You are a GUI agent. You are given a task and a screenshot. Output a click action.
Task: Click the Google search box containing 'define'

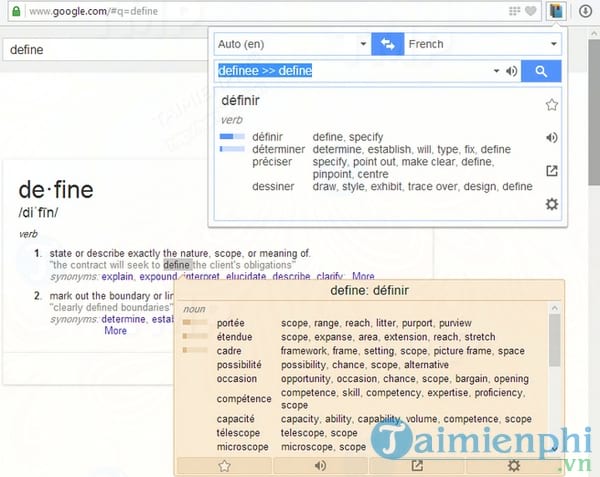(x=105, y=50)
